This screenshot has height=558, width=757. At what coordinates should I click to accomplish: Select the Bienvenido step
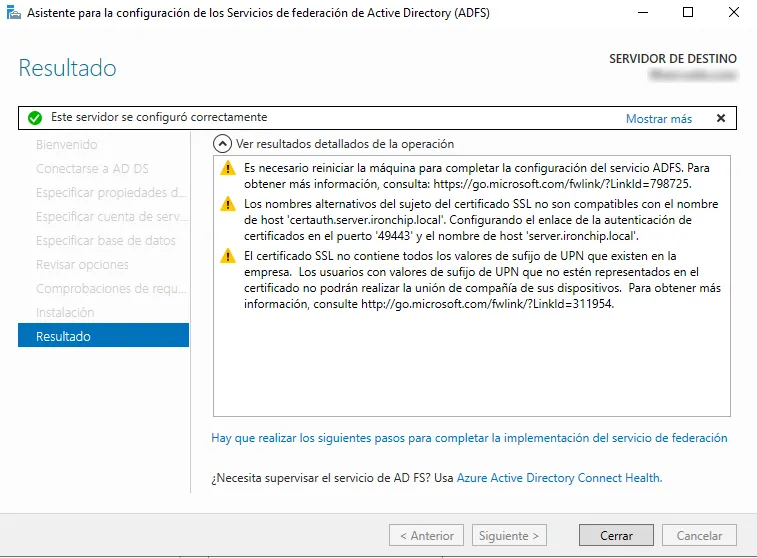tap(67, 144)
